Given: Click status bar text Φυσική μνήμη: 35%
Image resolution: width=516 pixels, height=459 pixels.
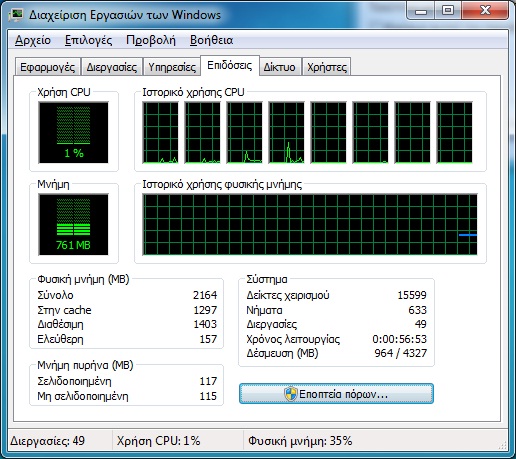Looking at the screenshot, I should pyautogui.click(x=300, y=441).
